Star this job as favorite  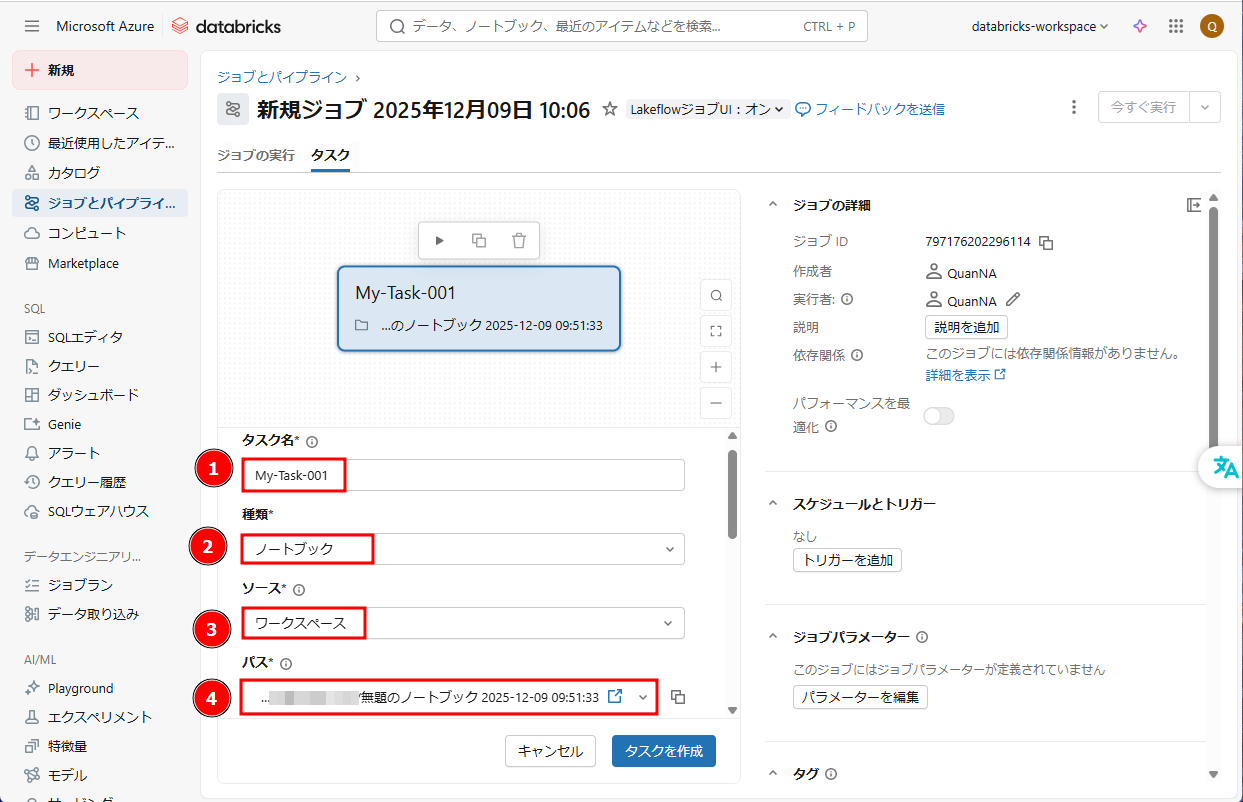pos(609,109)
